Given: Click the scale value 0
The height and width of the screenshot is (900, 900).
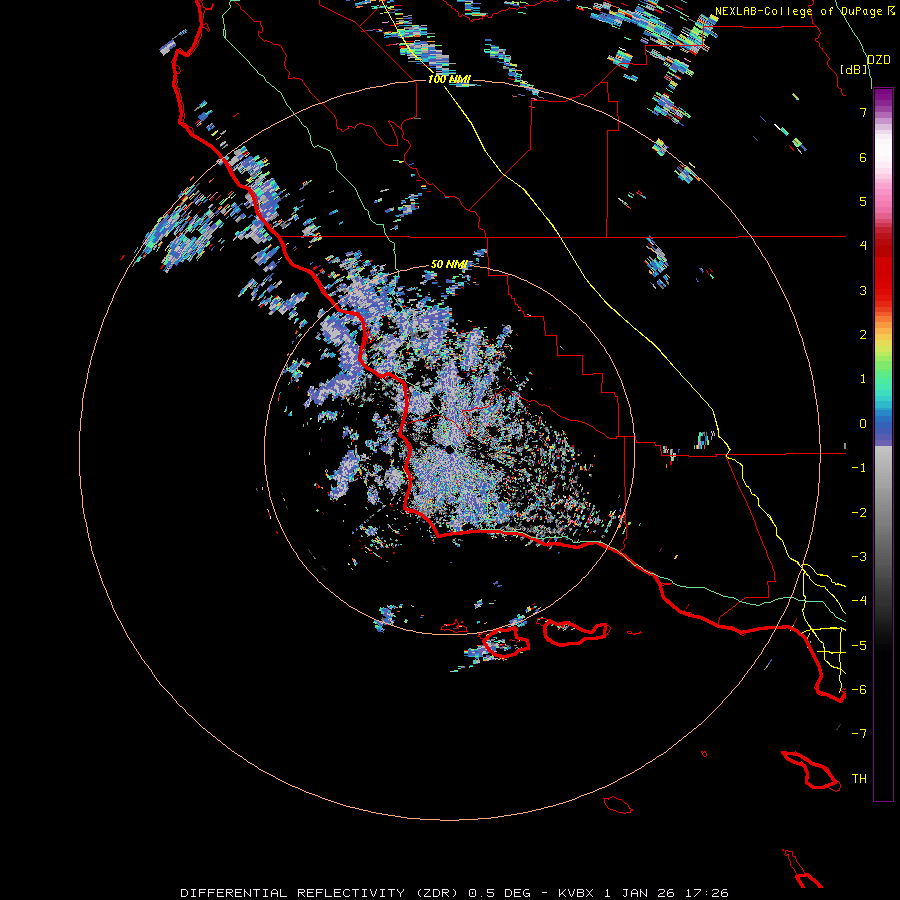Looking at the screenshot, I should point(863,424).
